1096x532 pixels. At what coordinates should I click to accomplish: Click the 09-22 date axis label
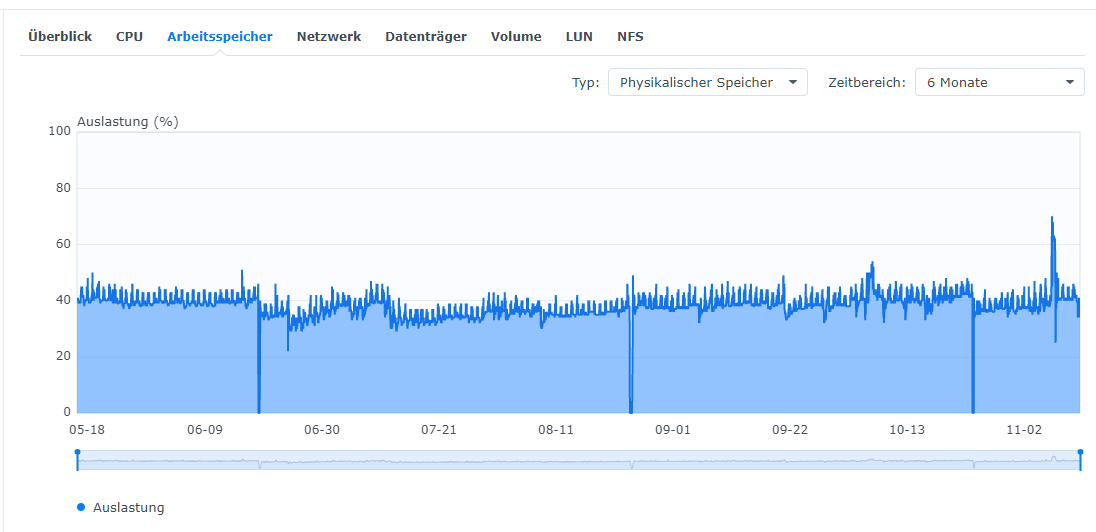pyautogui.click(x=790, y=429)
